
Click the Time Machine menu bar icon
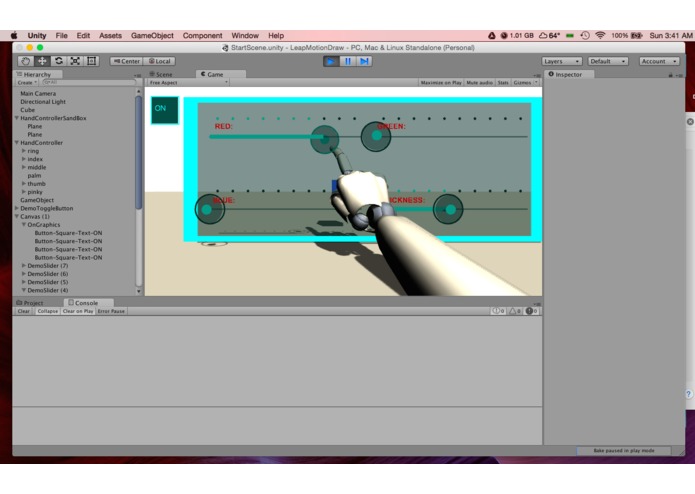pos(585,35)
